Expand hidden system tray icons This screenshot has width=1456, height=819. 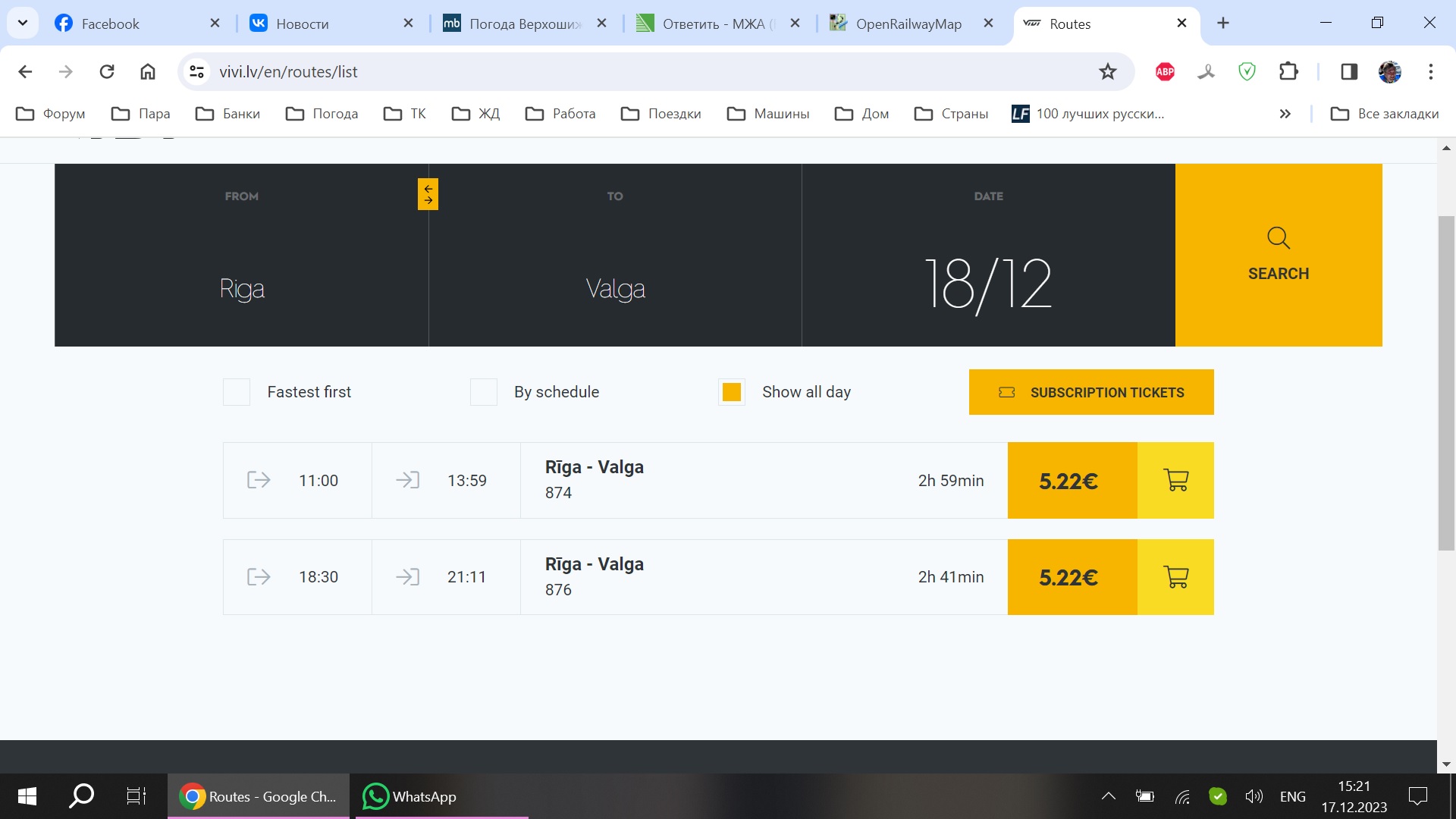pos(1108,796)
